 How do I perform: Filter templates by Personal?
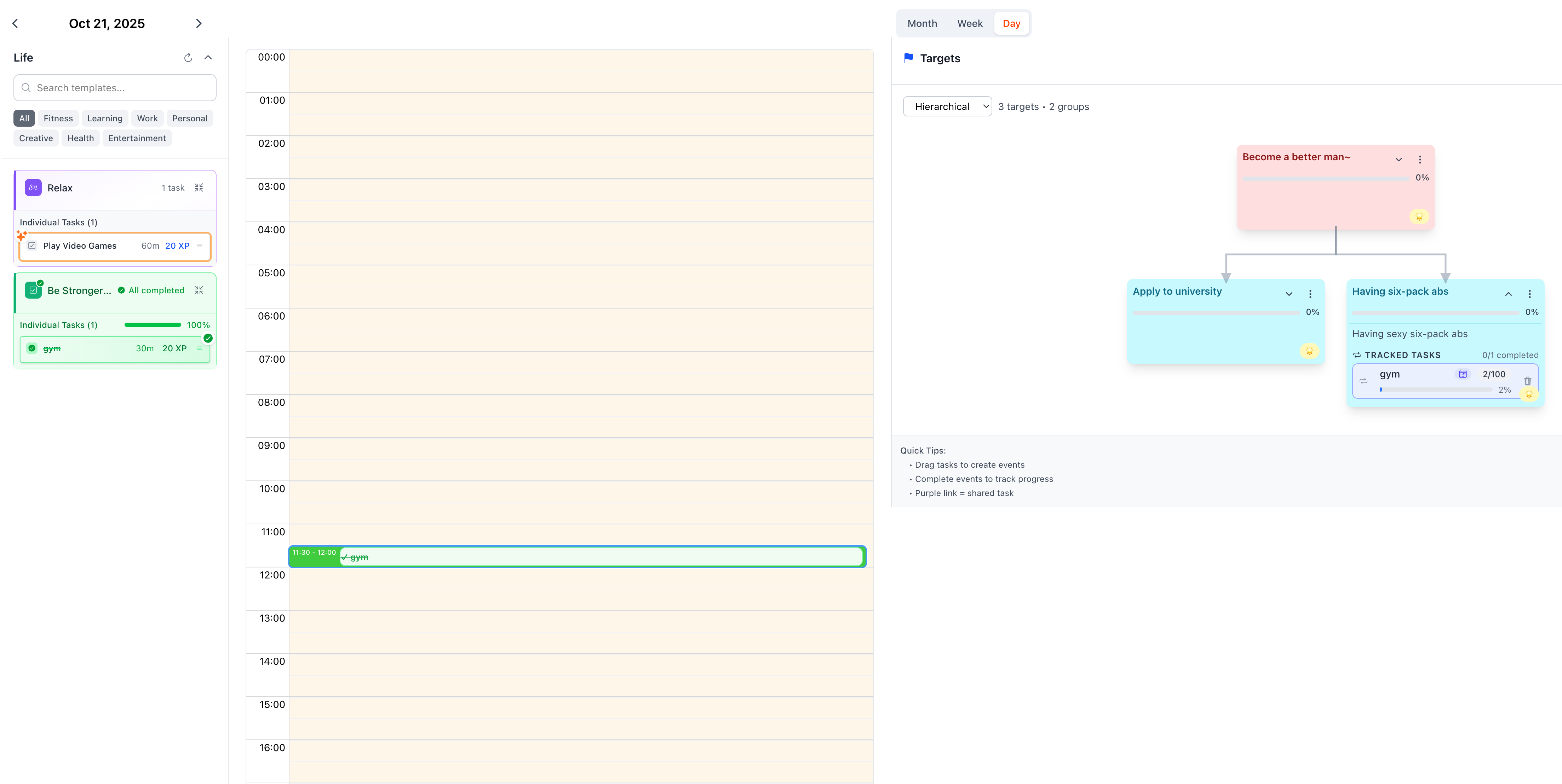tap(190, 118)
